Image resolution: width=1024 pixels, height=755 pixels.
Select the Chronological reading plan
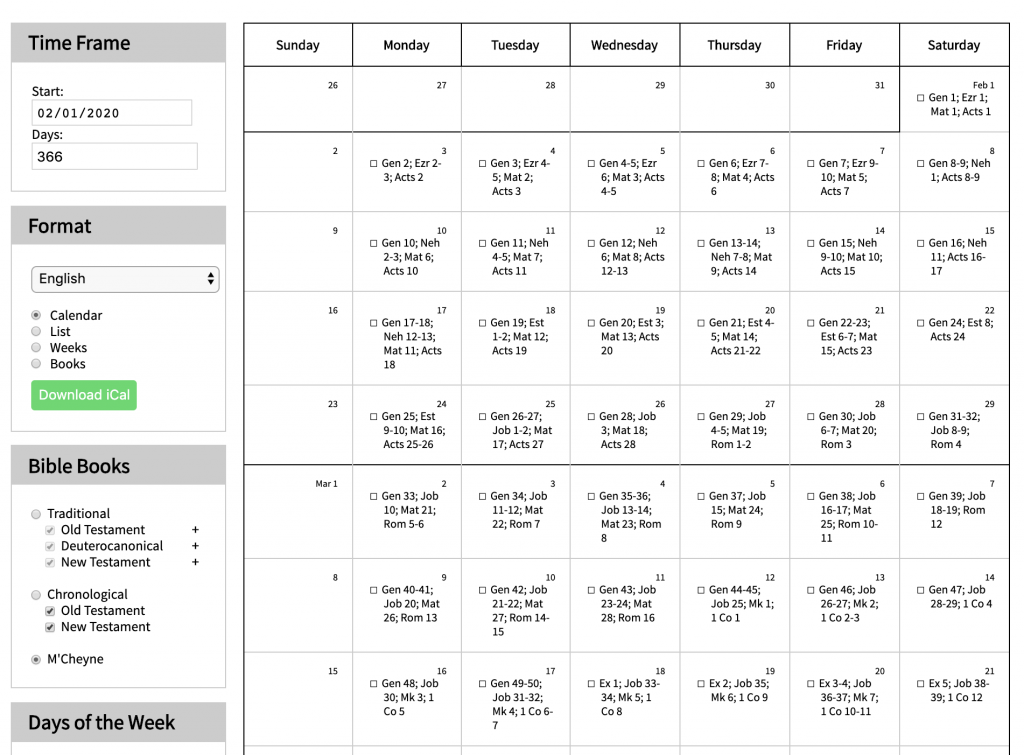tap(36, 594)
